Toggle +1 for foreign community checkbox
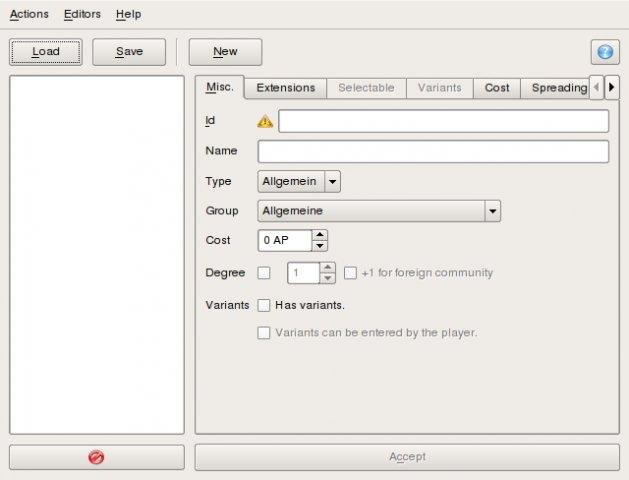Image resolution: width=629 pixels, height=480 pixels. 350,273
